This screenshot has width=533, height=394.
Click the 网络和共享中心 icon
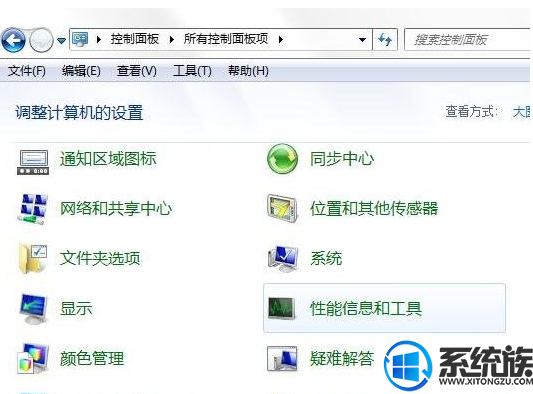pos(32,209)
